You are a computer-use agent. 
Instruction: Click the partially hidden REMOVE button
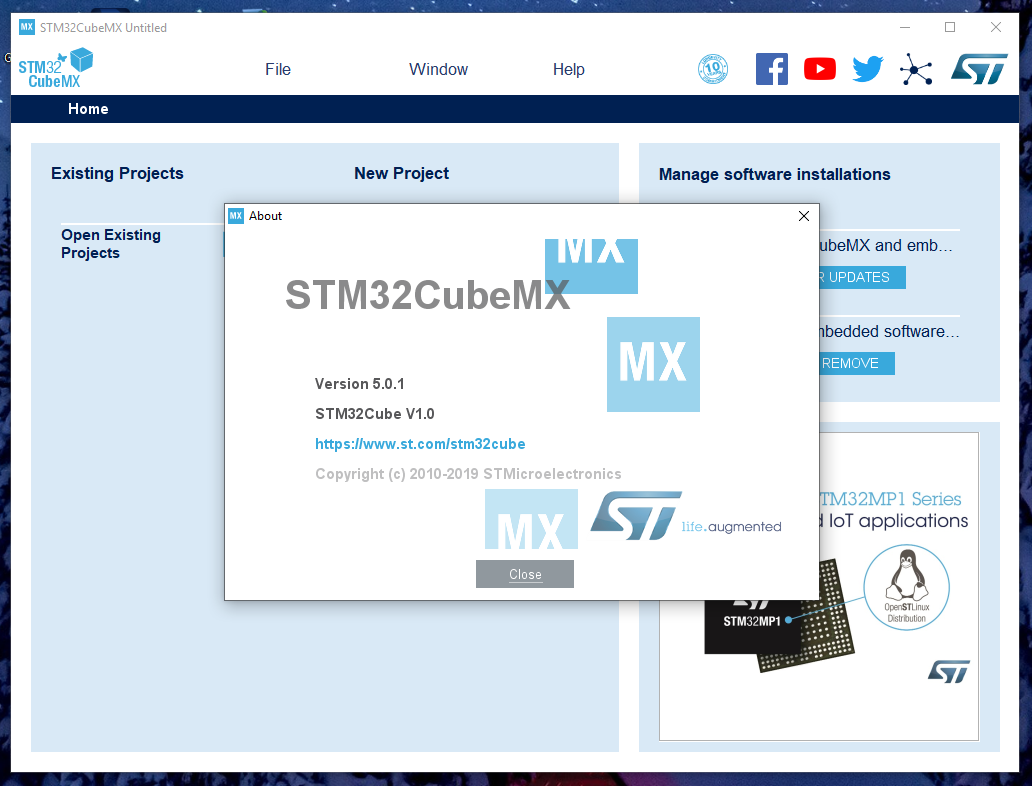pyautogui.click(x=857, y=363)
